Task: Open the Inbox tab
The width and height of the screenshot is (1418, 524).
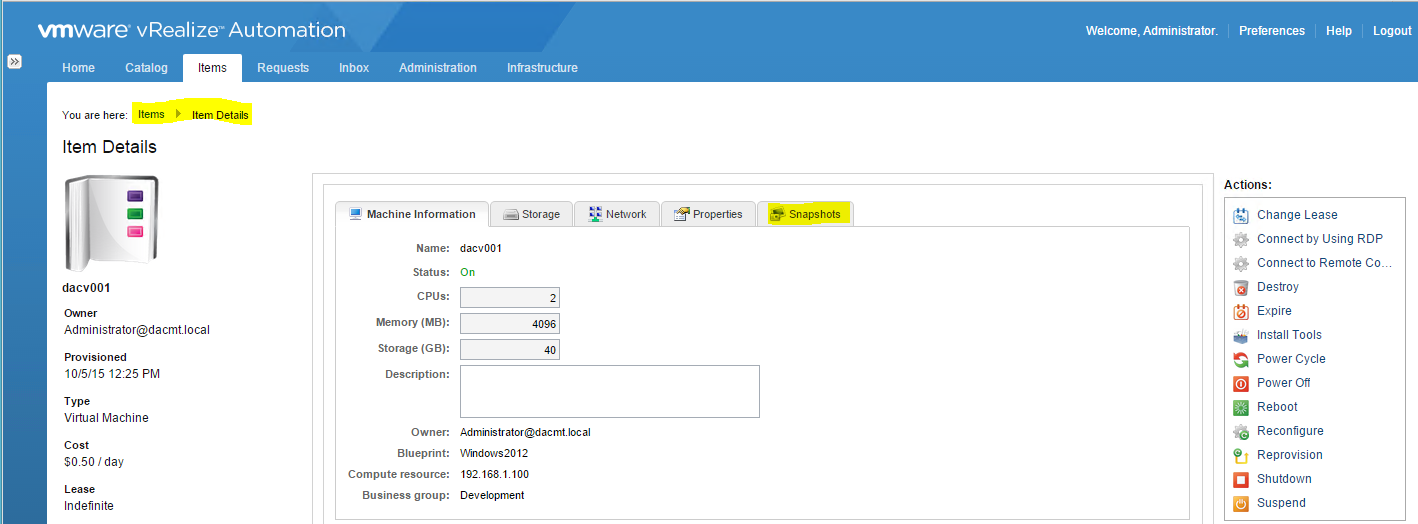Action: pos(354,68)
